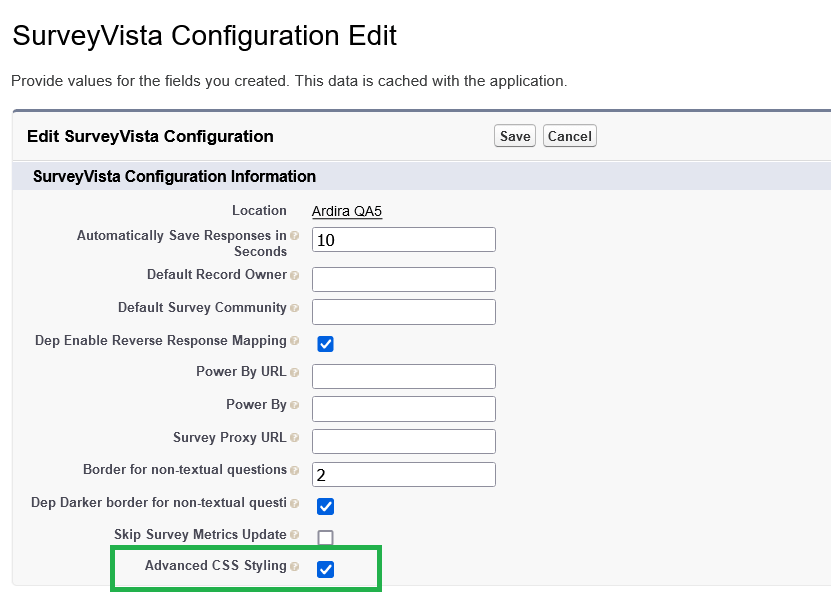
Task: Save the SurveyVista Configuration
Action: (x=514, y=135)
